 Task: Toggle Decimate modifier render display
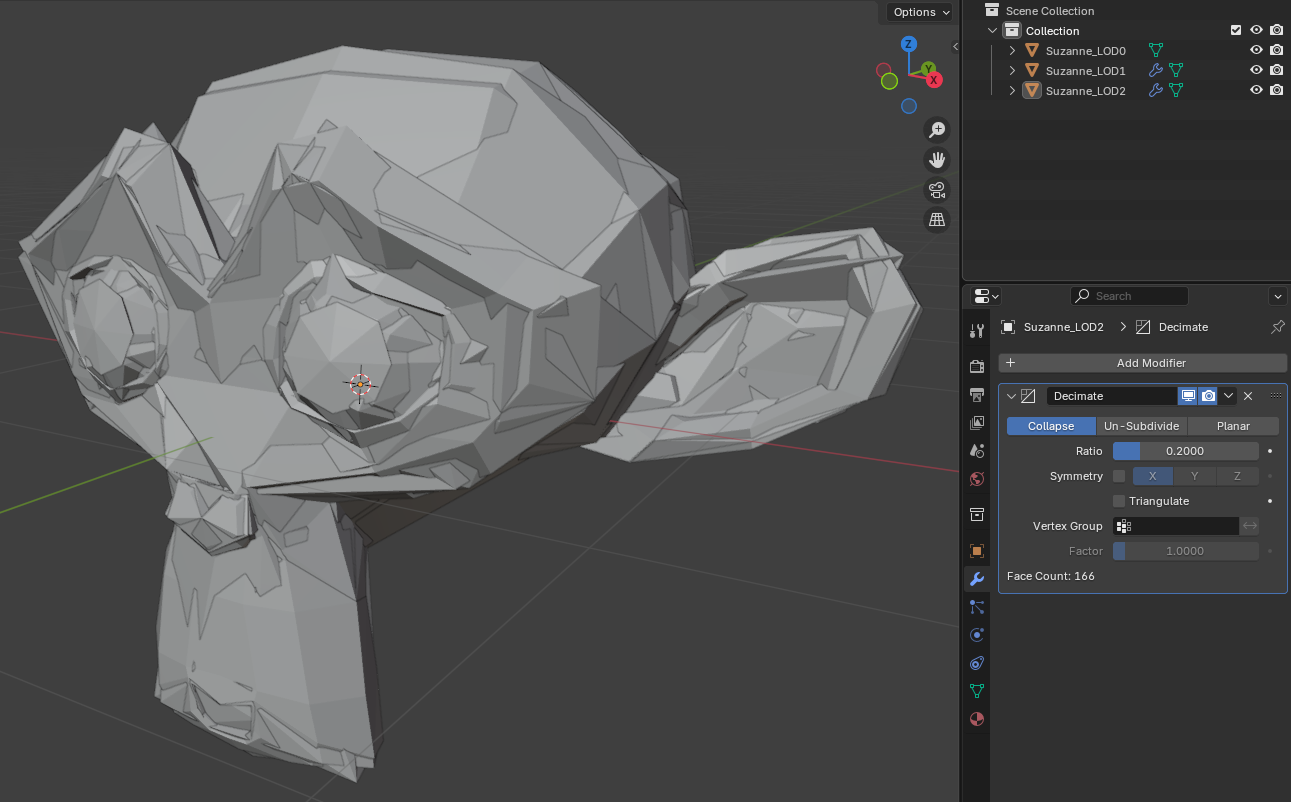(1208, 396)
